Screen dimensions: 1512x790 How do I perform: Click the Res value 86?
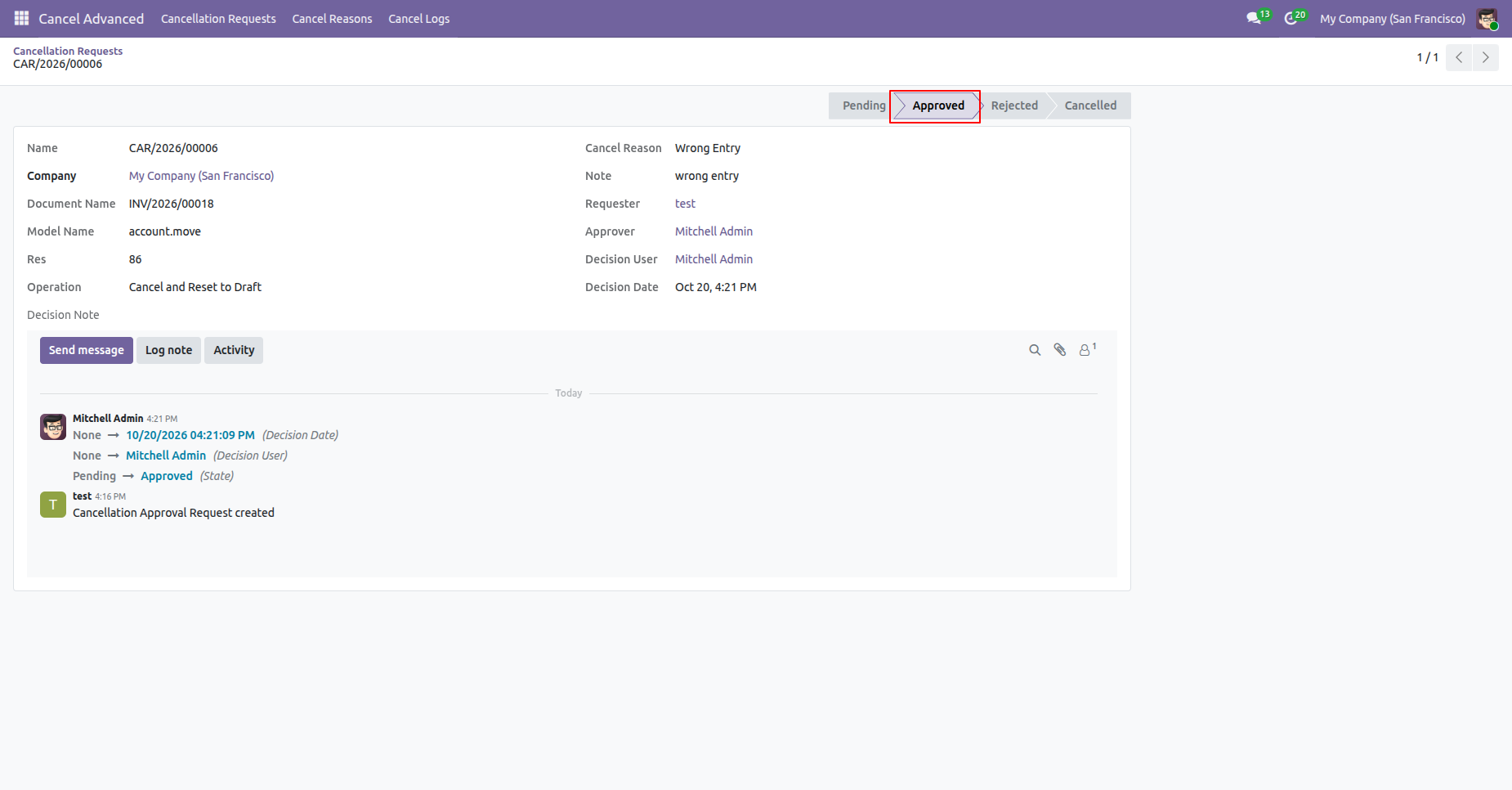click(135, 259)
